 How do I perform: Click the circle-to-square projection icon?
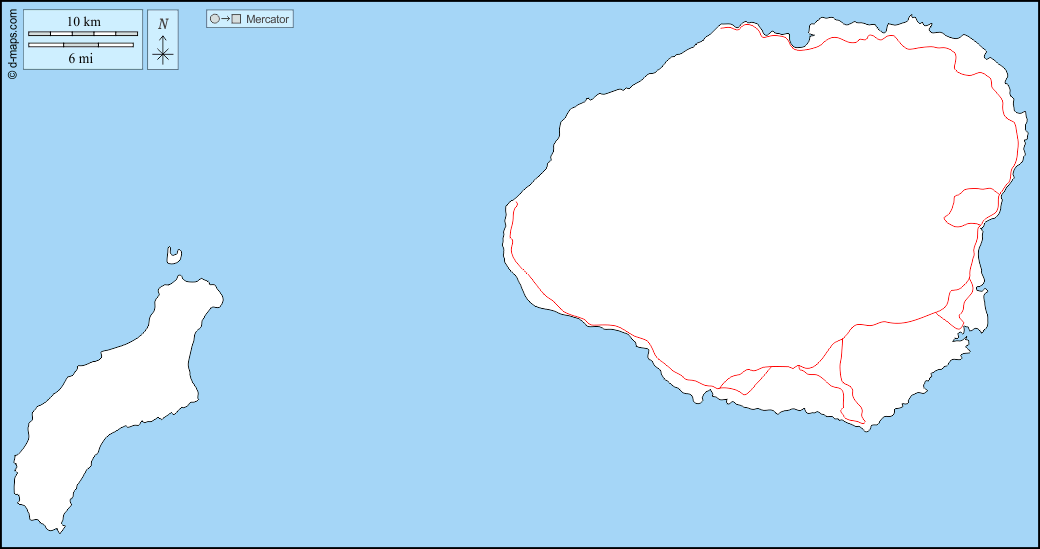225,19
